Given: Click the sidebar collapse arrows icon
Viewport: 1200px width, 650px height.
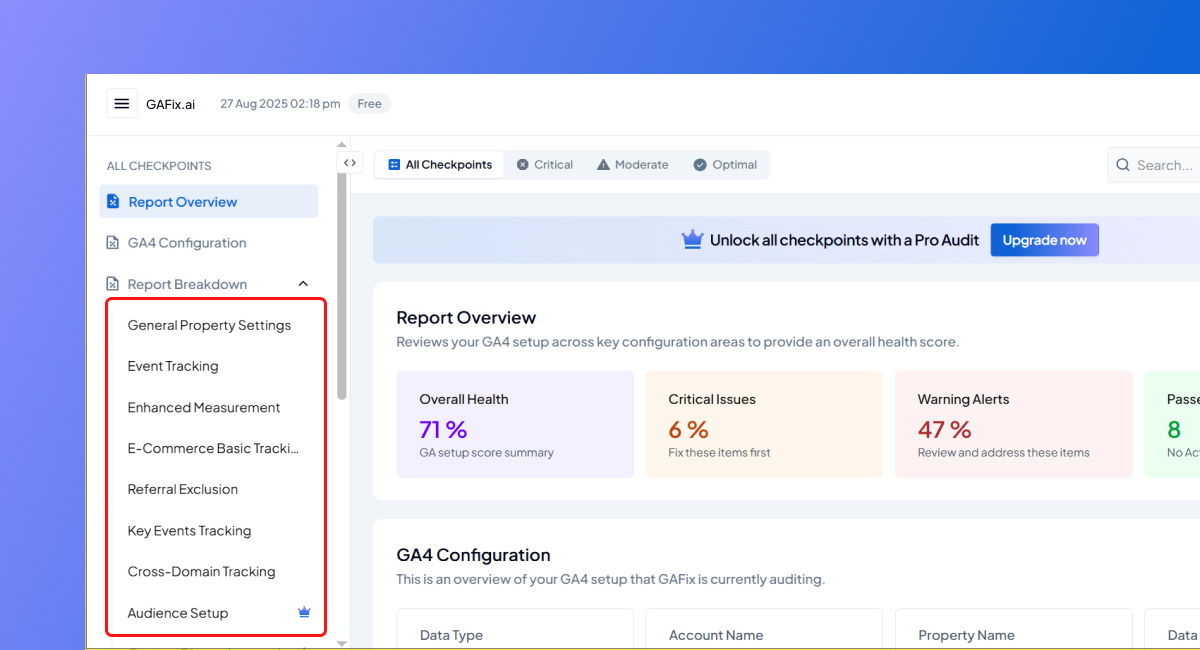Looking at the screenshot, I should tap(349, 163).
